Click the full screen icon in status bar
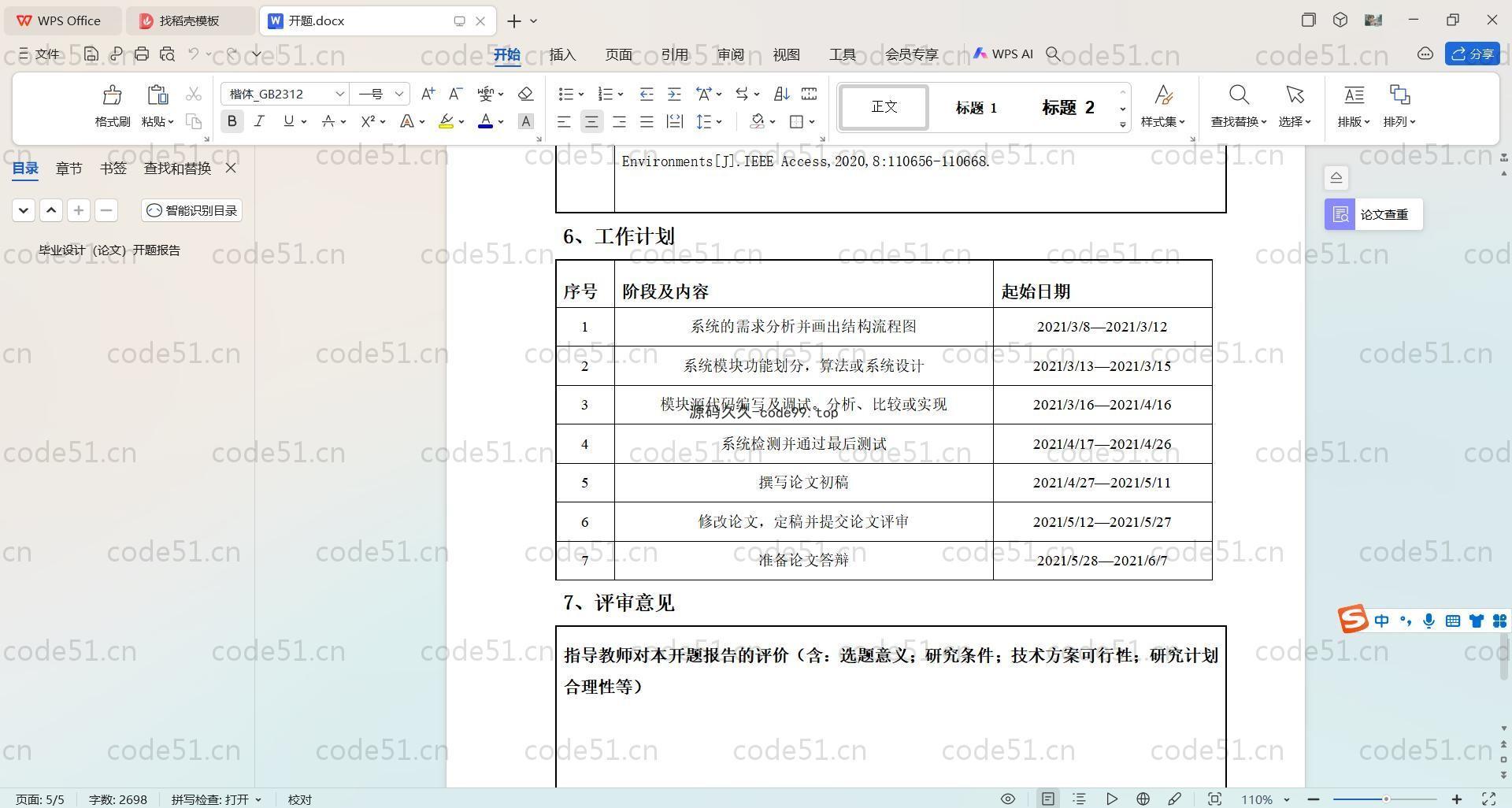 1488,799
